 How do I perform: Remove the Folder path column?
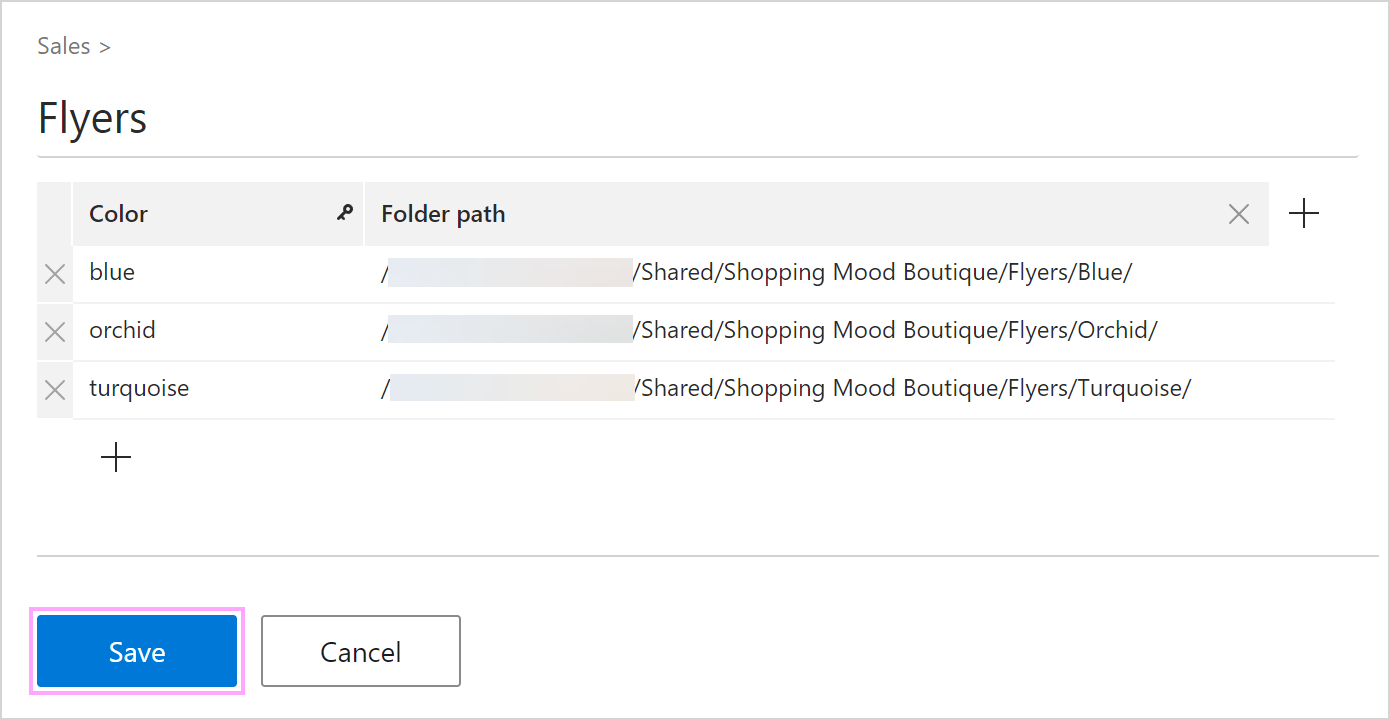pos(1238,214)
